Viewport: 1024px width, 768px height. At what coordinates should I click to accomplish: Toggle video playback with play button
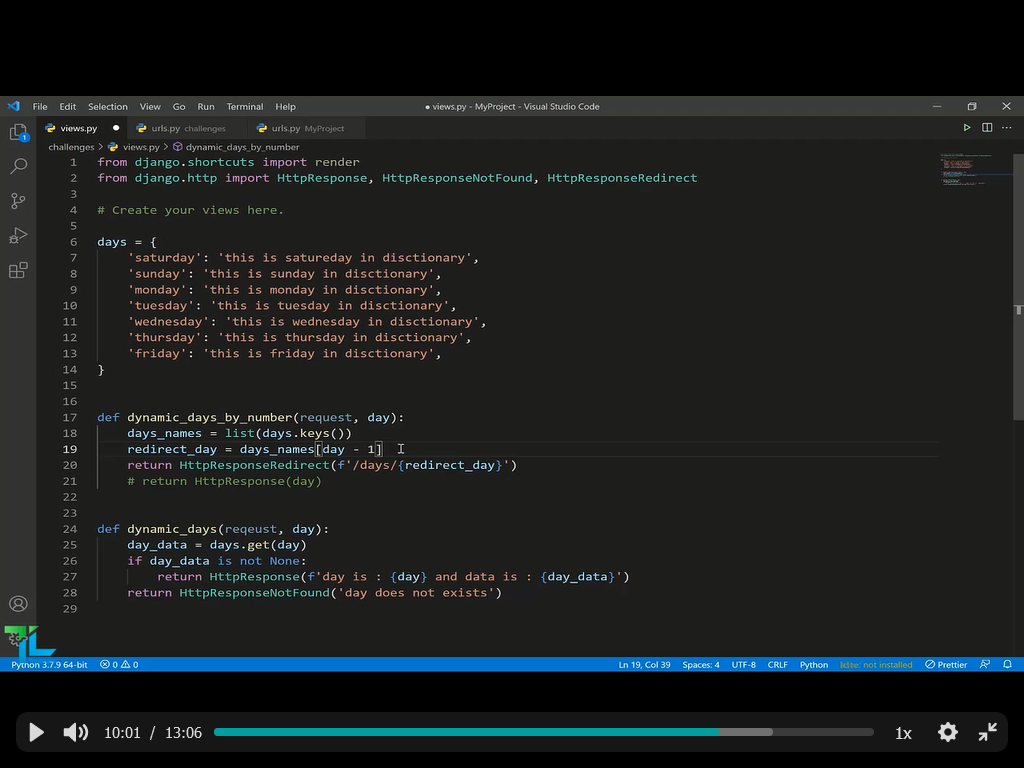pyautogui.click(x=36, y=733)
